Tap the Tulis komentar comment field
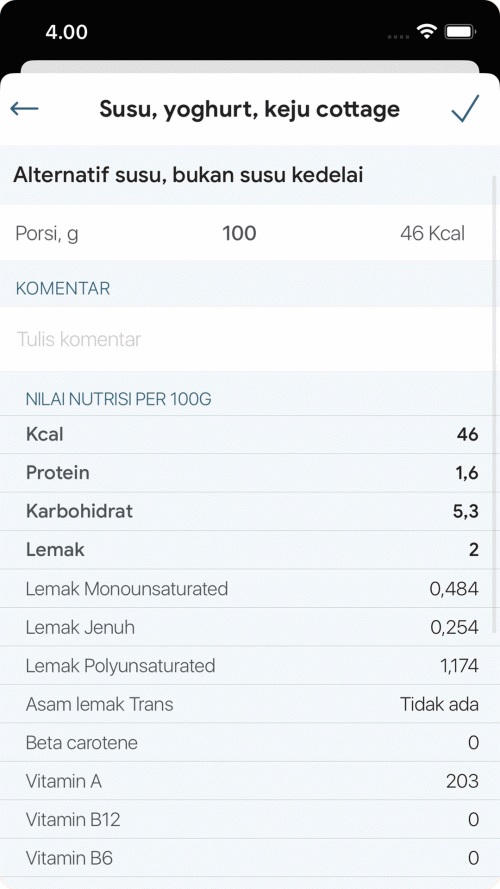 pyautogui.click(x=250, y=339)
